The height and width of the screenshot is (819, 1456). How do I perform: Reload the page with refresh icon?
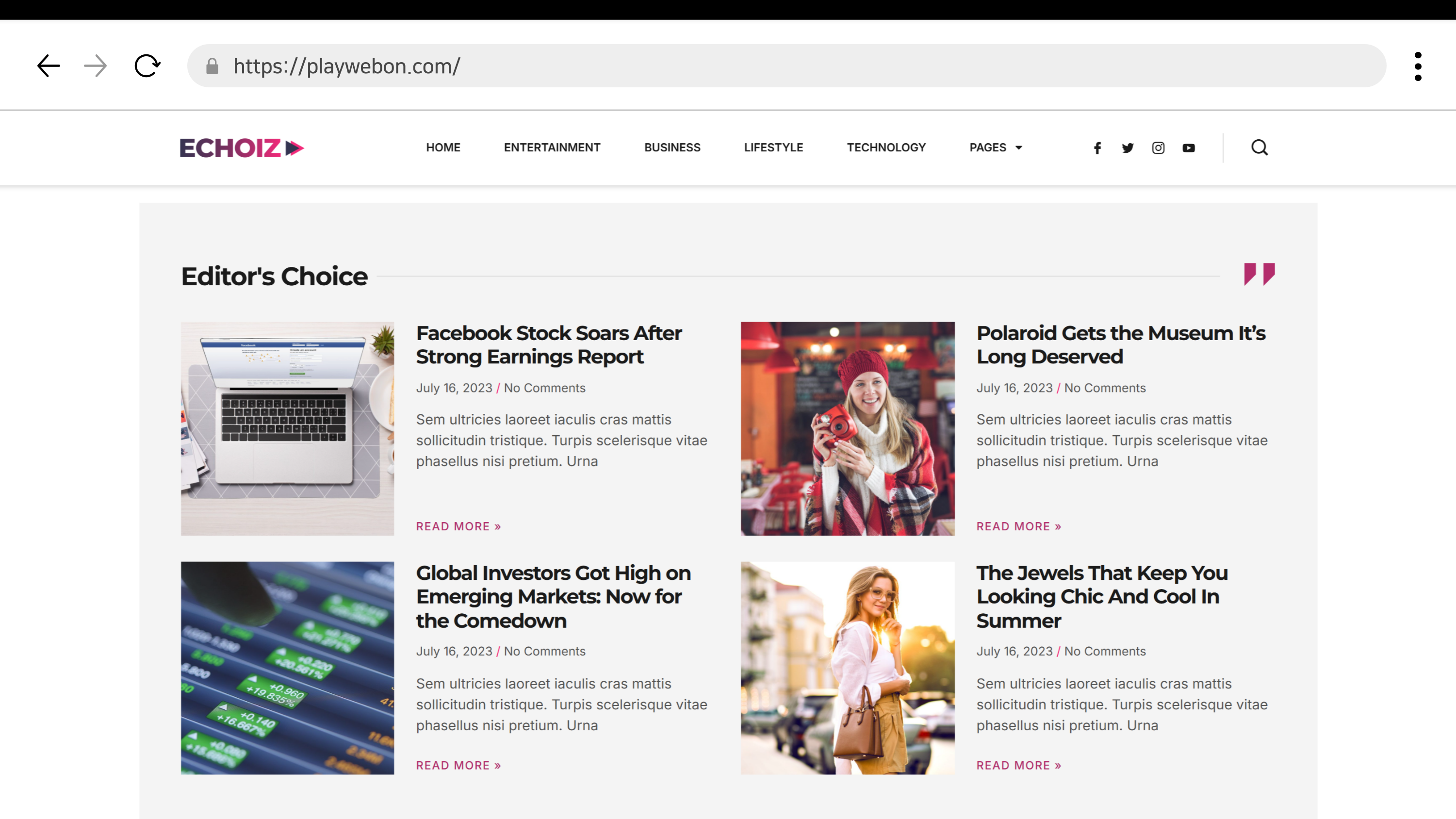coord(147,66)
